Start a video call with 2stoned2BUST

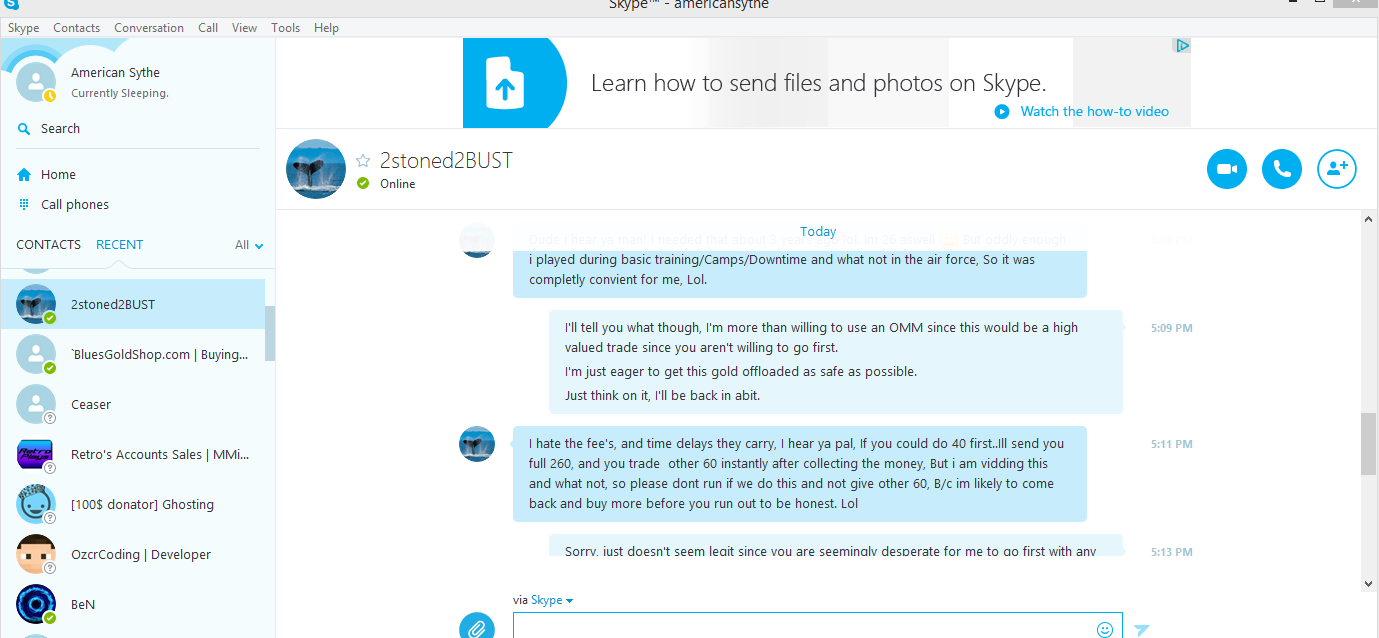click(1227, 169)
